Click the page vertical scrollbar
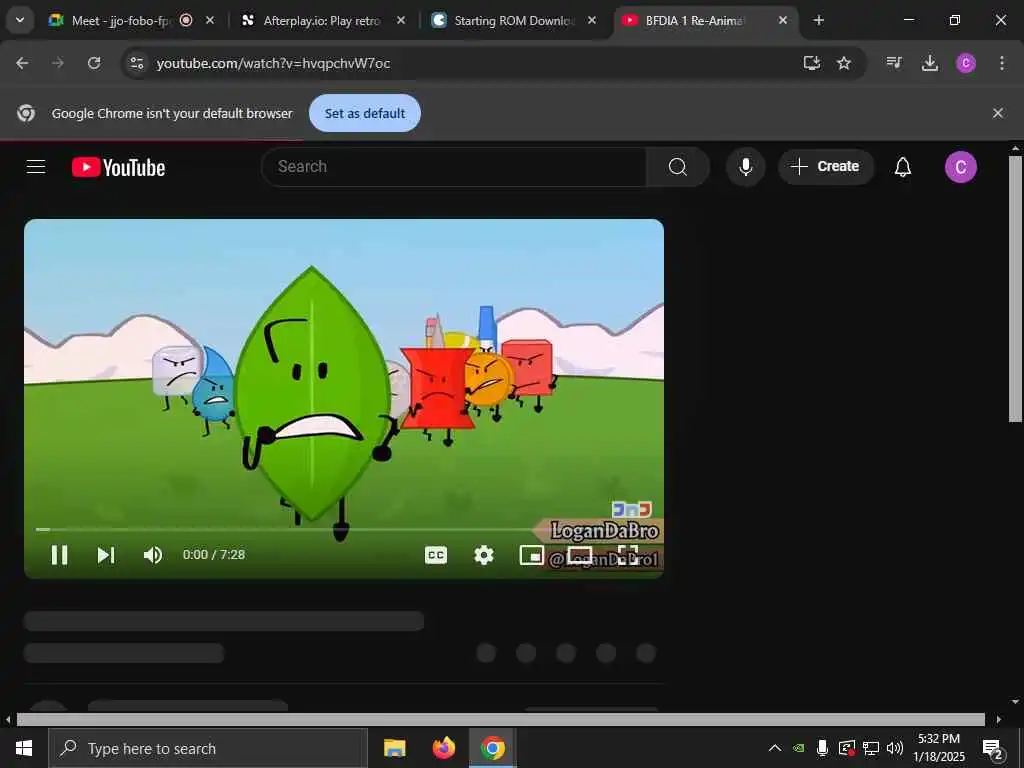1024x768 pixels. tap(1015, 288)
